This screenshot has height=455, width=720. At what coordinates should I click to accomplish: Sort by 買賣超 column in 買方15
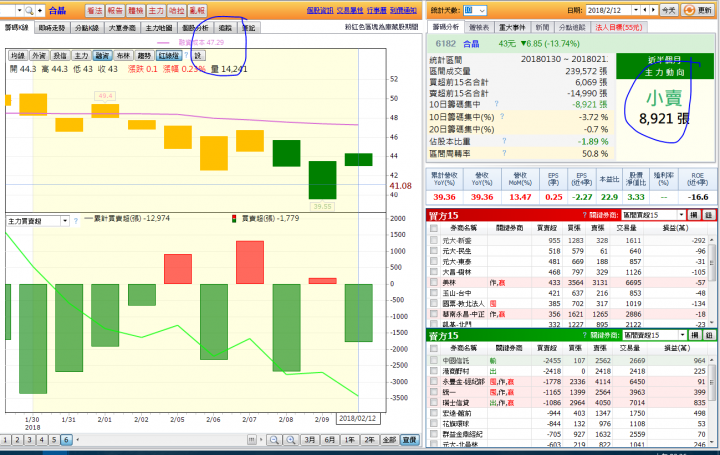click(x=546, y=228)
